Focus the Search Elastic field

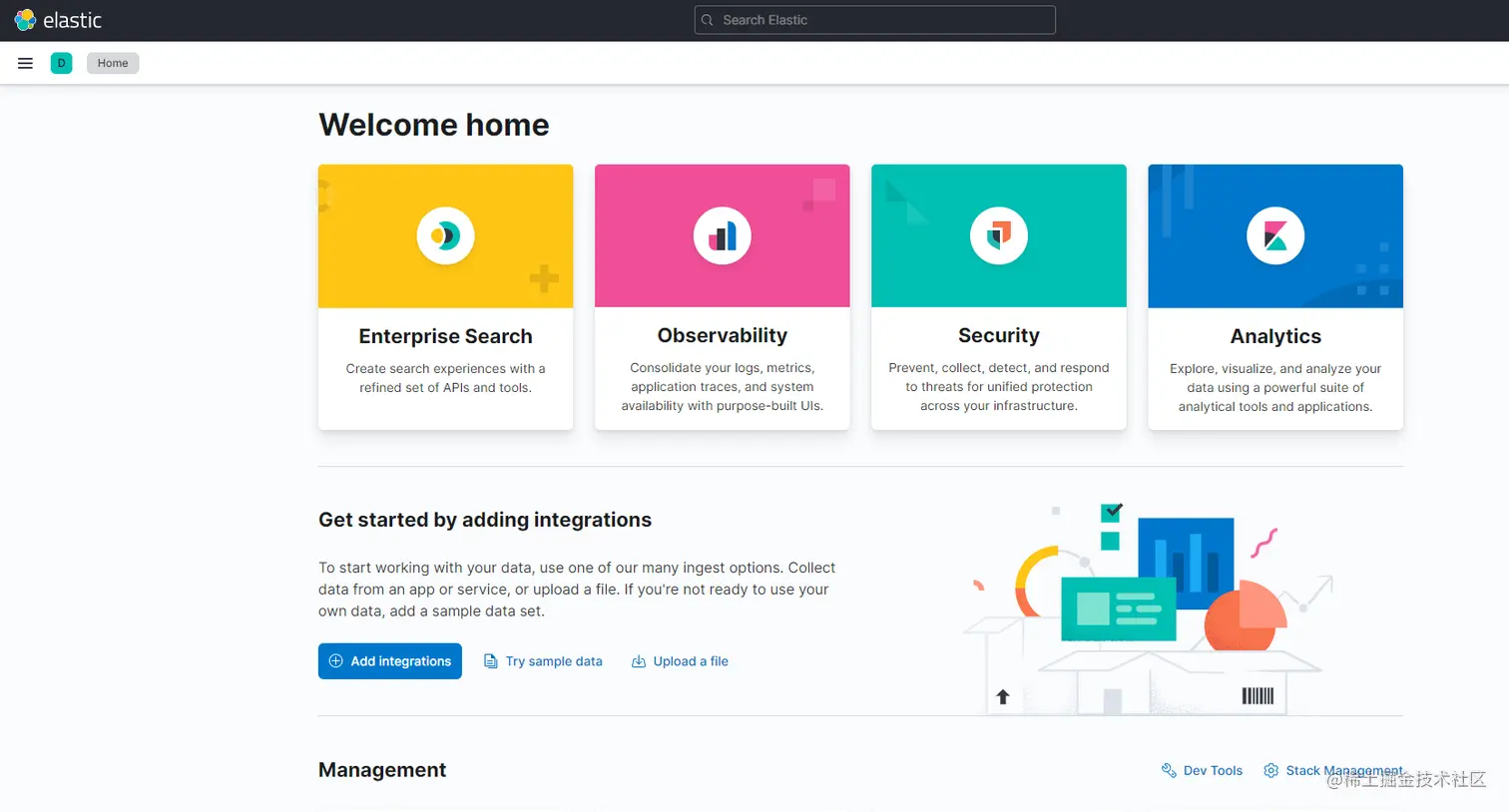pyautogui.click(x=874, y=20)
